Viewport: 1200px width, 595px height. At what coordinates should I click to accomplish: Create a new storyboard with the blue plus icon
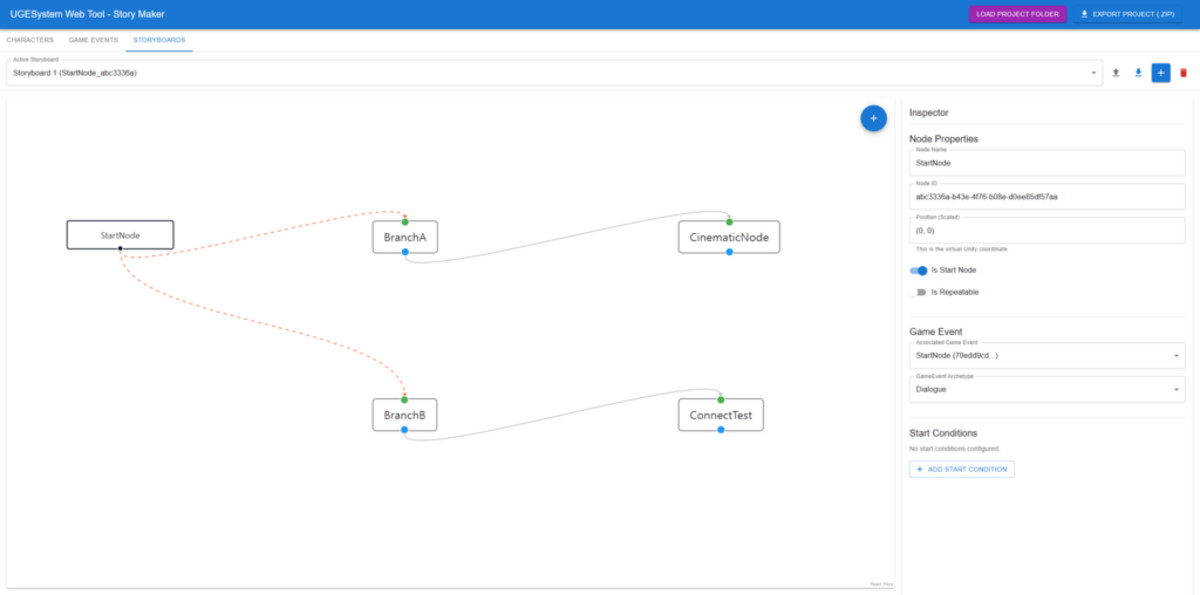pos(1160,72)
